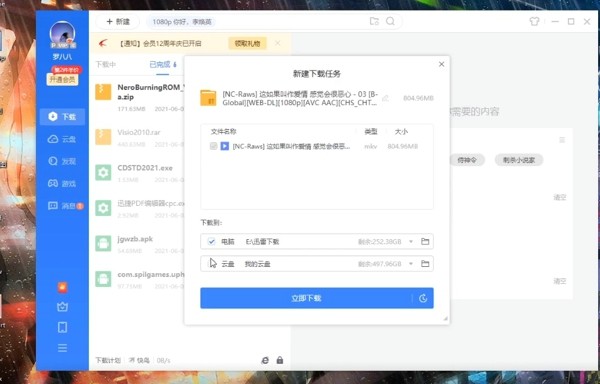Expand the 云盘 path dropdown arrow
This screenshot has width=600, height=384.
click(x=411, y=264)
